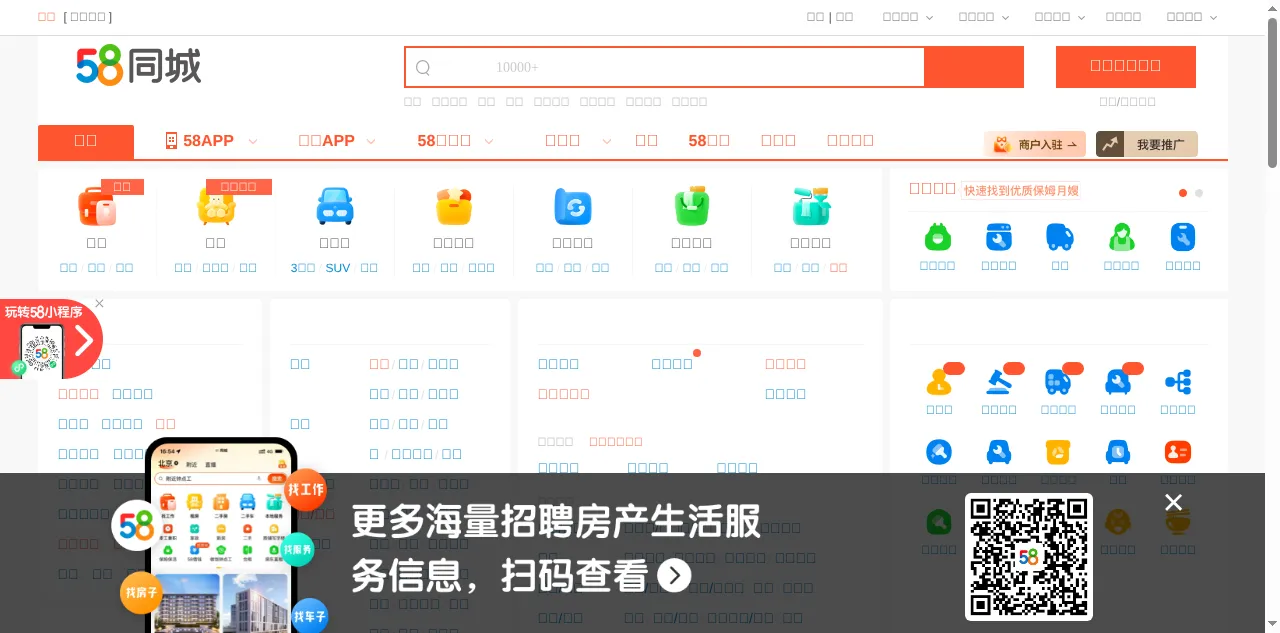Screen dimensions: 1280x633
Task: Click the arrow circle after 扫码查看
Action: click(x=675, y=575)
